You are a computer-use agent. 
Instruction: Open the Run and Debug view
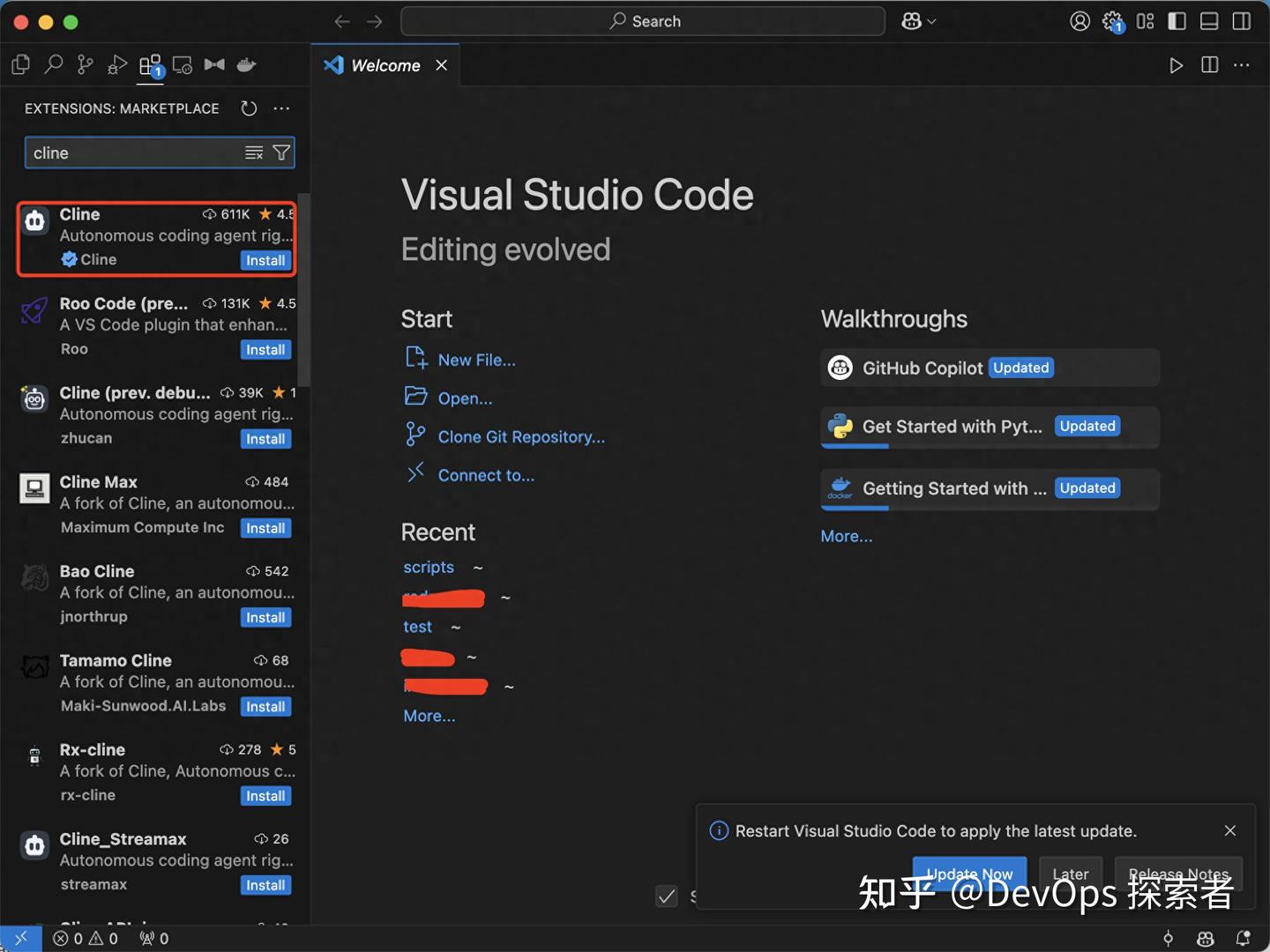pyautogui.click(x=117, y=64)
